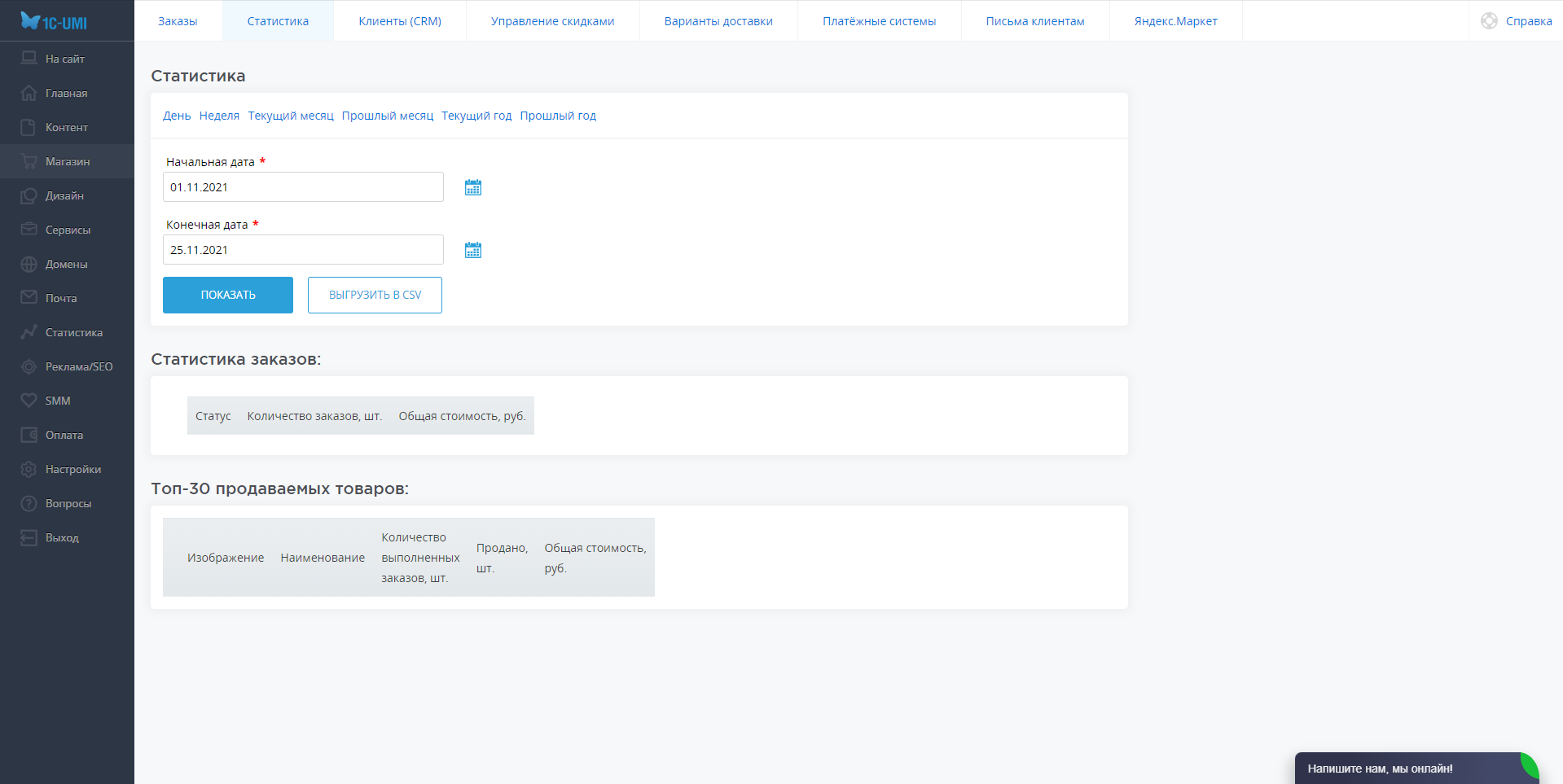
Task: Click the SMM heart icon
Action: tap(29, 401)
